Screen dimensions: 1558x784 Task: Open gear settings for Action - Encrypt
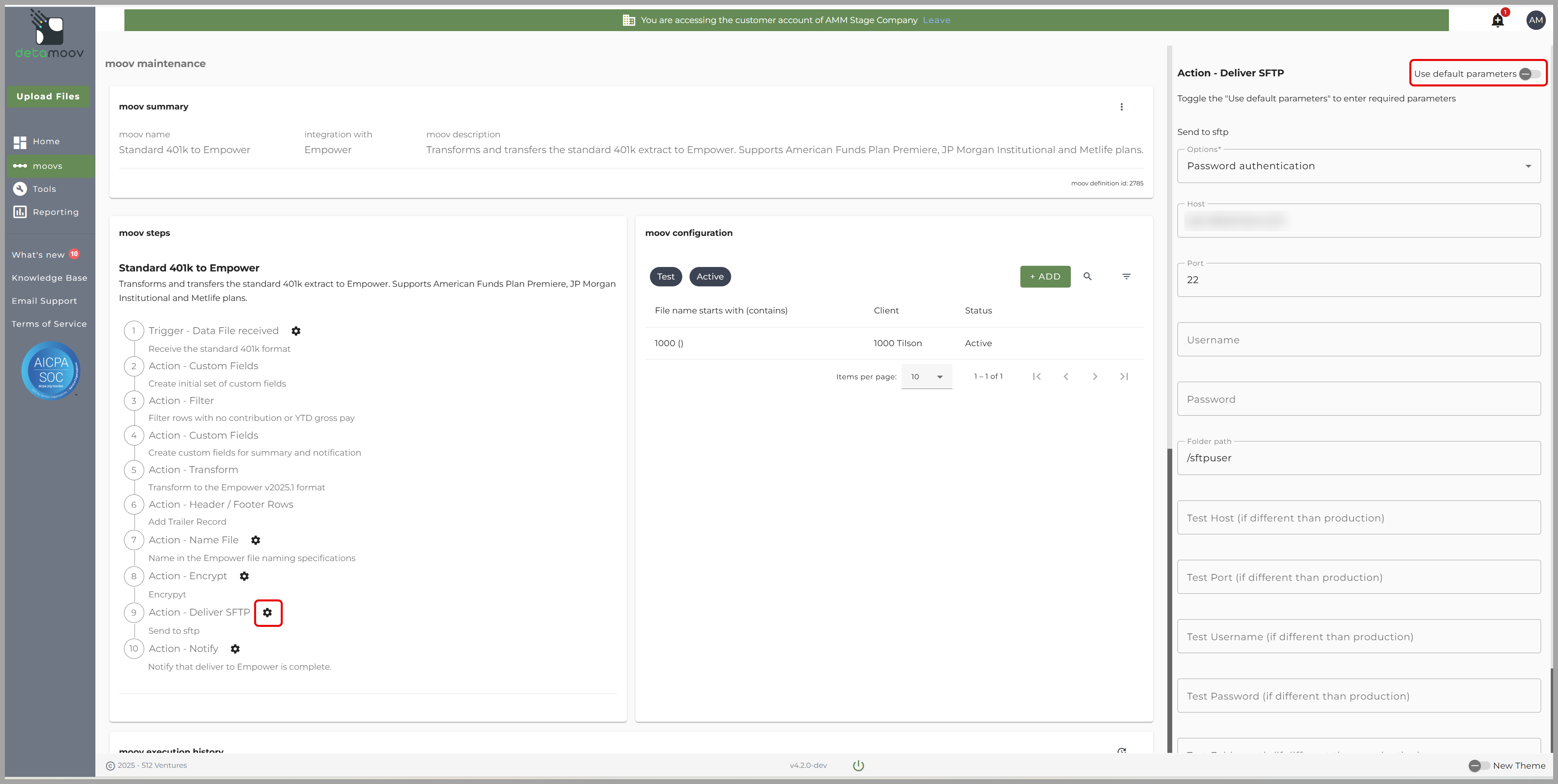[244, 576]
